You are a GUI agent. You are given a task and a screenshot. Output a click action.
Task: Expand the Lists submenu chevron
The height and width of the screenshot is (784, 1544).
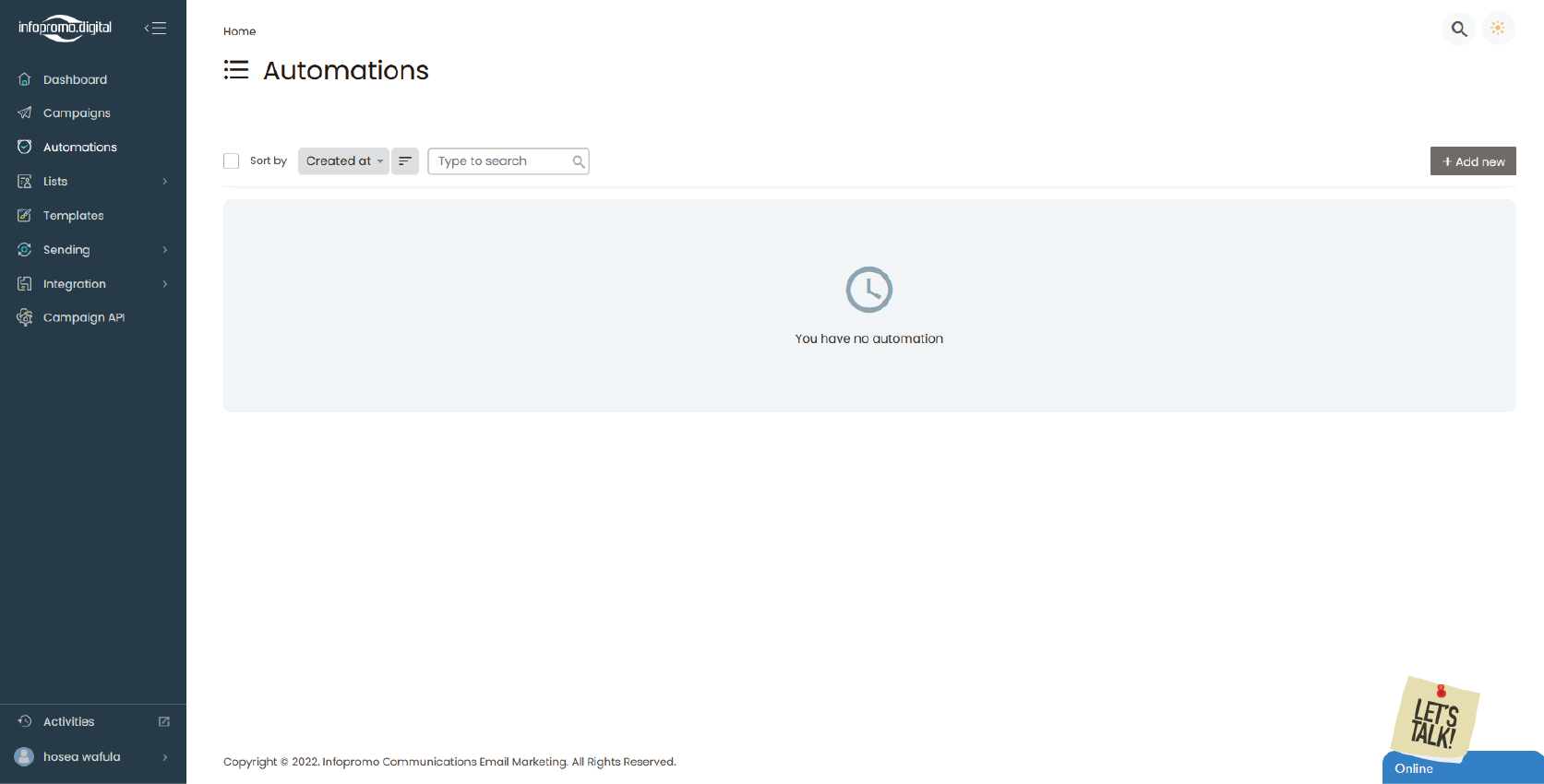click(165, 181)
